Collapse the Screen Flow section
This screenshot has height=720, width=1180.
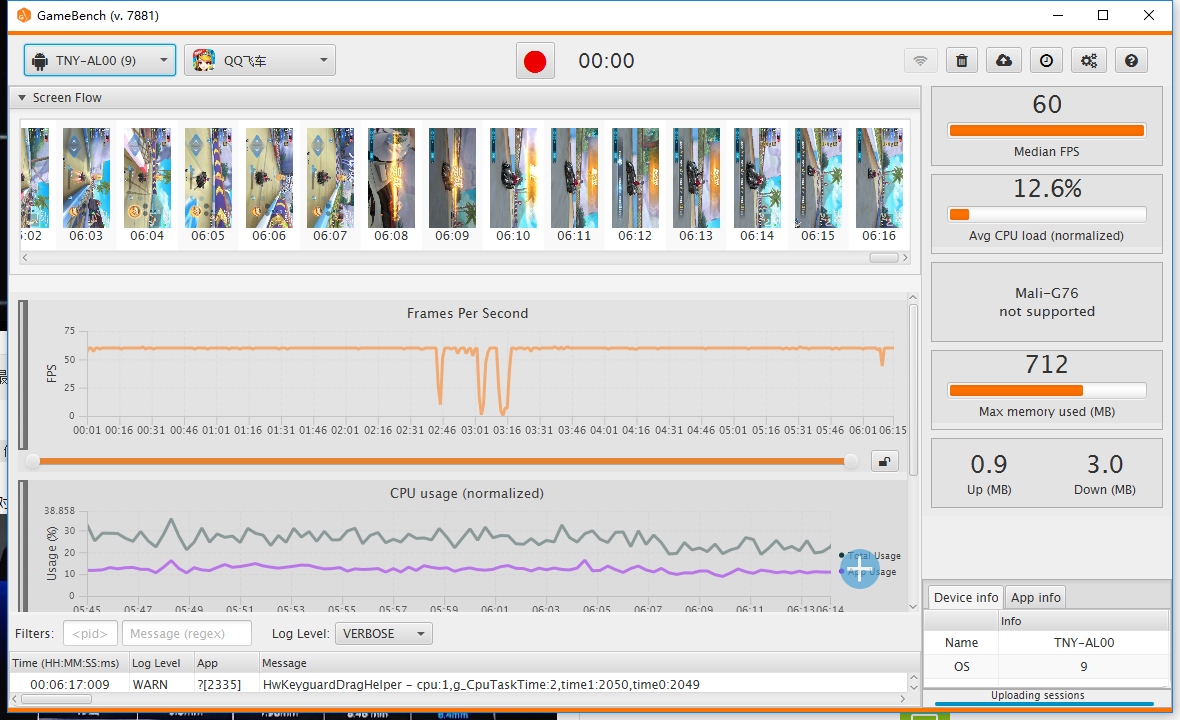(22, 98)
